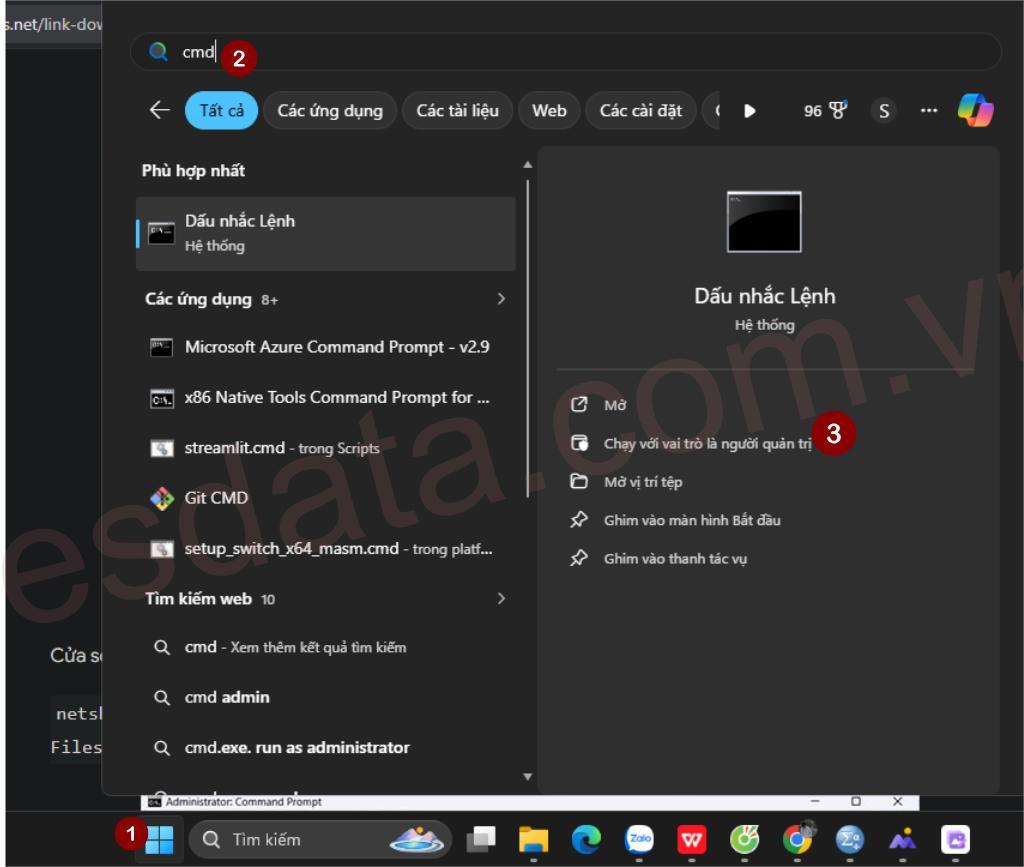Click the Windows Start button

click(x=160, y=840)
